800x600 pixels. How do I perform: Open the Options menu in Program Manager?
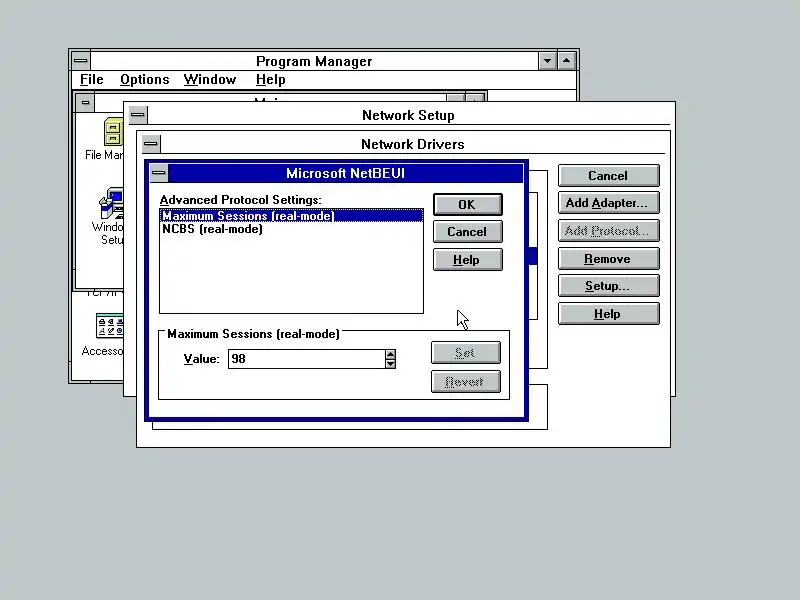(x=144, y=80)
